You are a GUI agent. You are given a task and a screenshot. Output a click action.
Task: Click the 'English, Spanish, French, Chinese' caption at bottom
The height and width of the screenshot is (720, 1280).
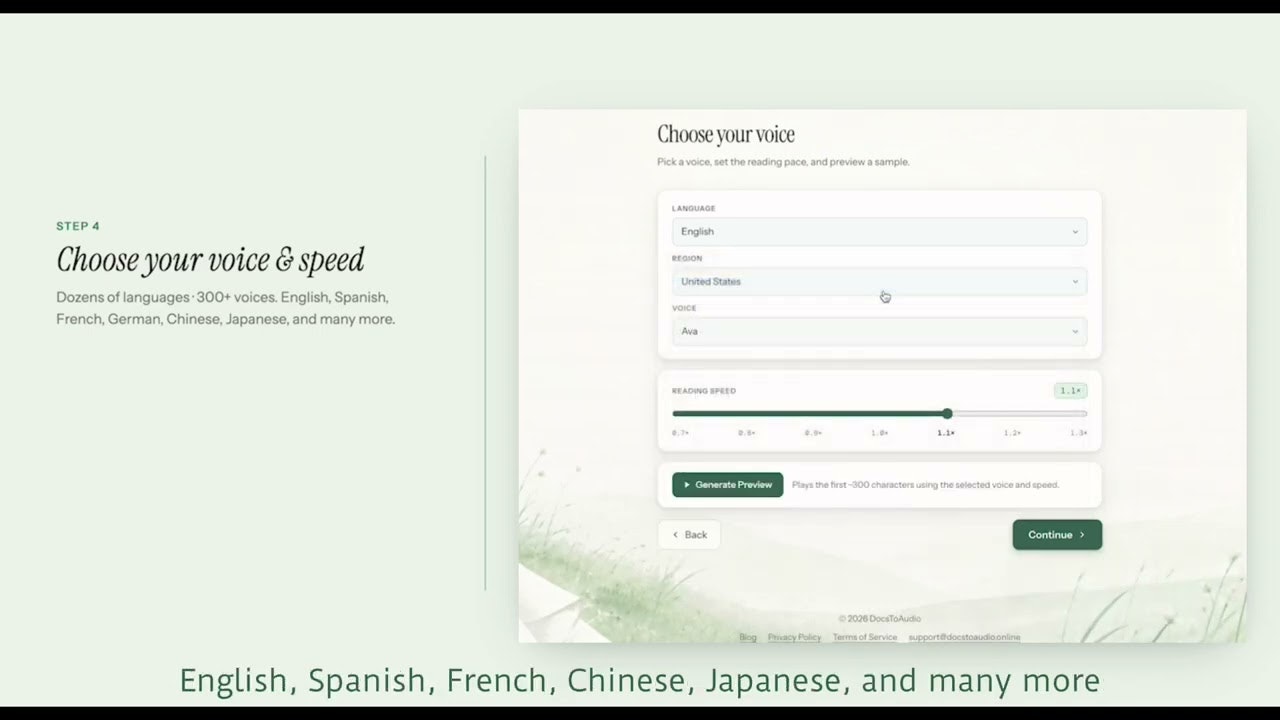[640, 681]
